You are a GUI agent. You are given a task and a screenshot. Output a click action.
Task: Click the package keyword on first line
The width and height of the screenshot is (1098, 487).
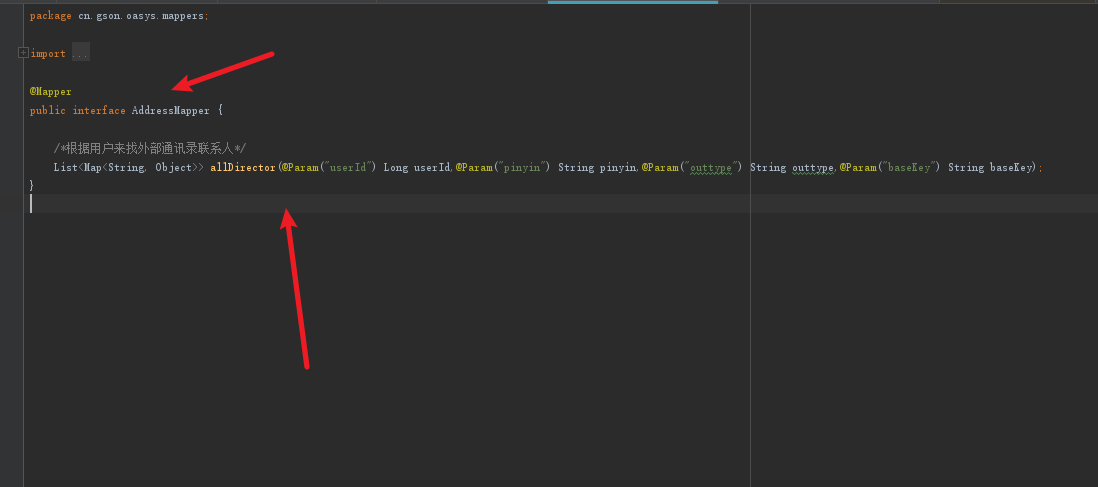click(x=51, y=16)
